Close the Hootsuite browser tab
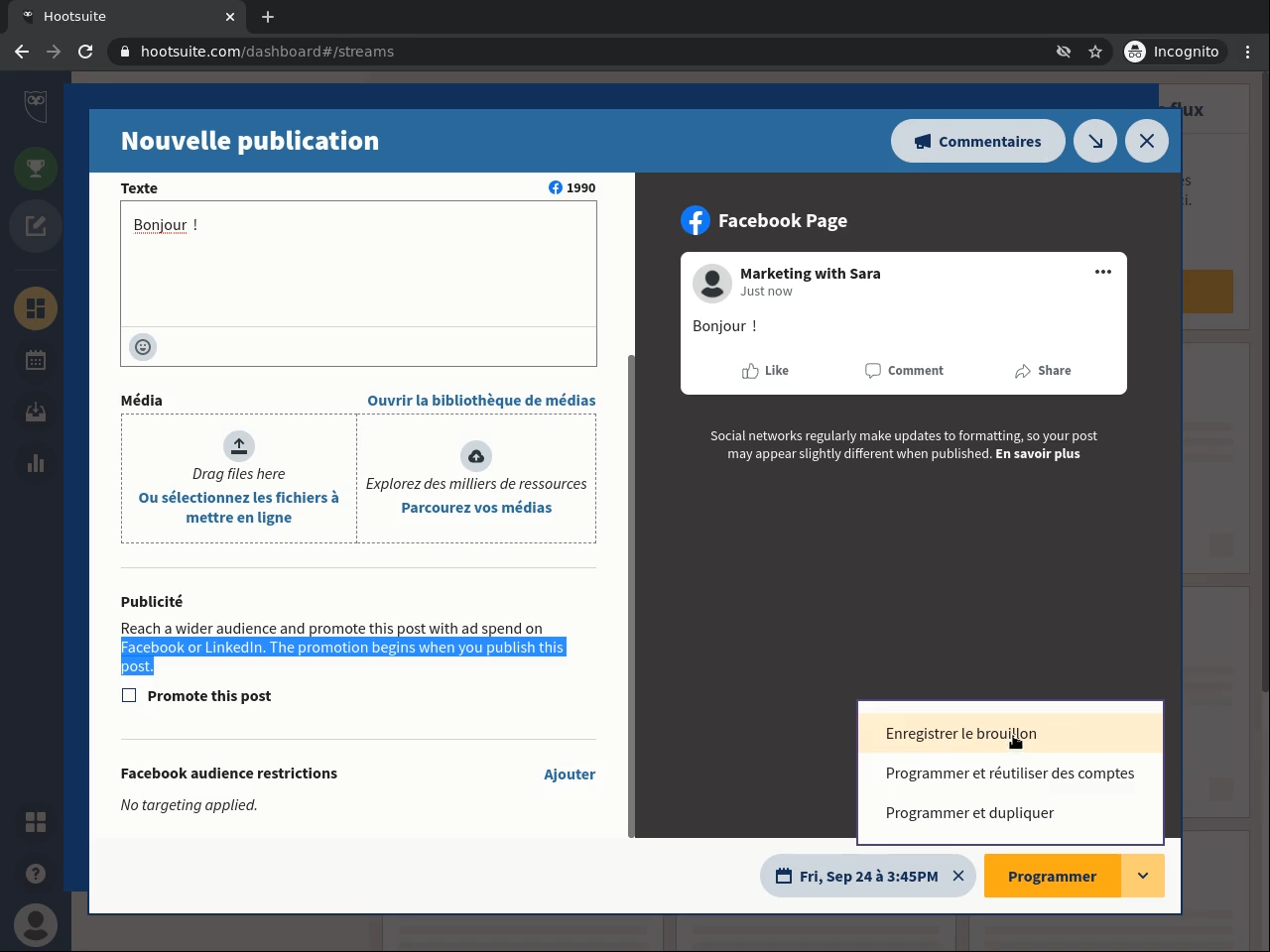 tap(230, 17)
